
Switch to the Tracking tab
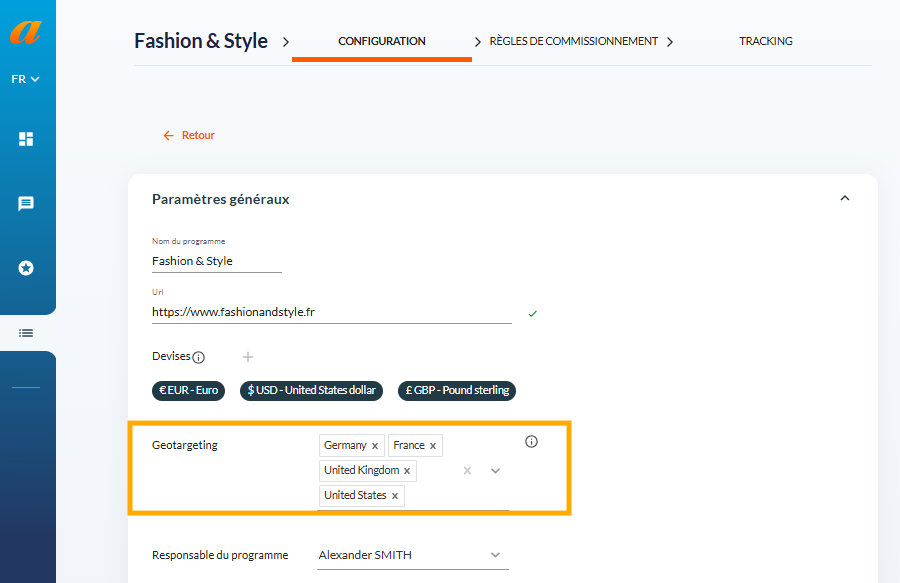click(766, 41)
